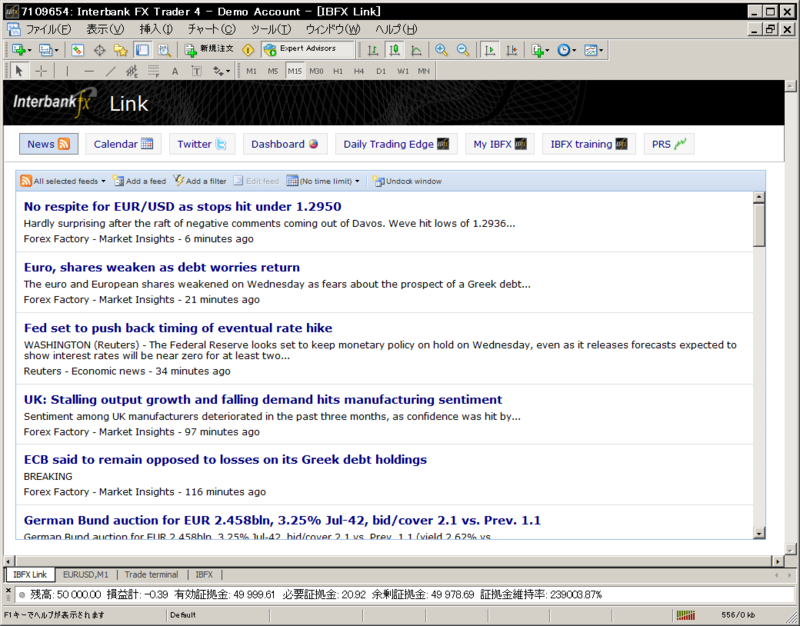The width and height of the screenshot is (800, 626).
Task: Open 'No respite for EUR/USD' headline
Action: [183, 207]
